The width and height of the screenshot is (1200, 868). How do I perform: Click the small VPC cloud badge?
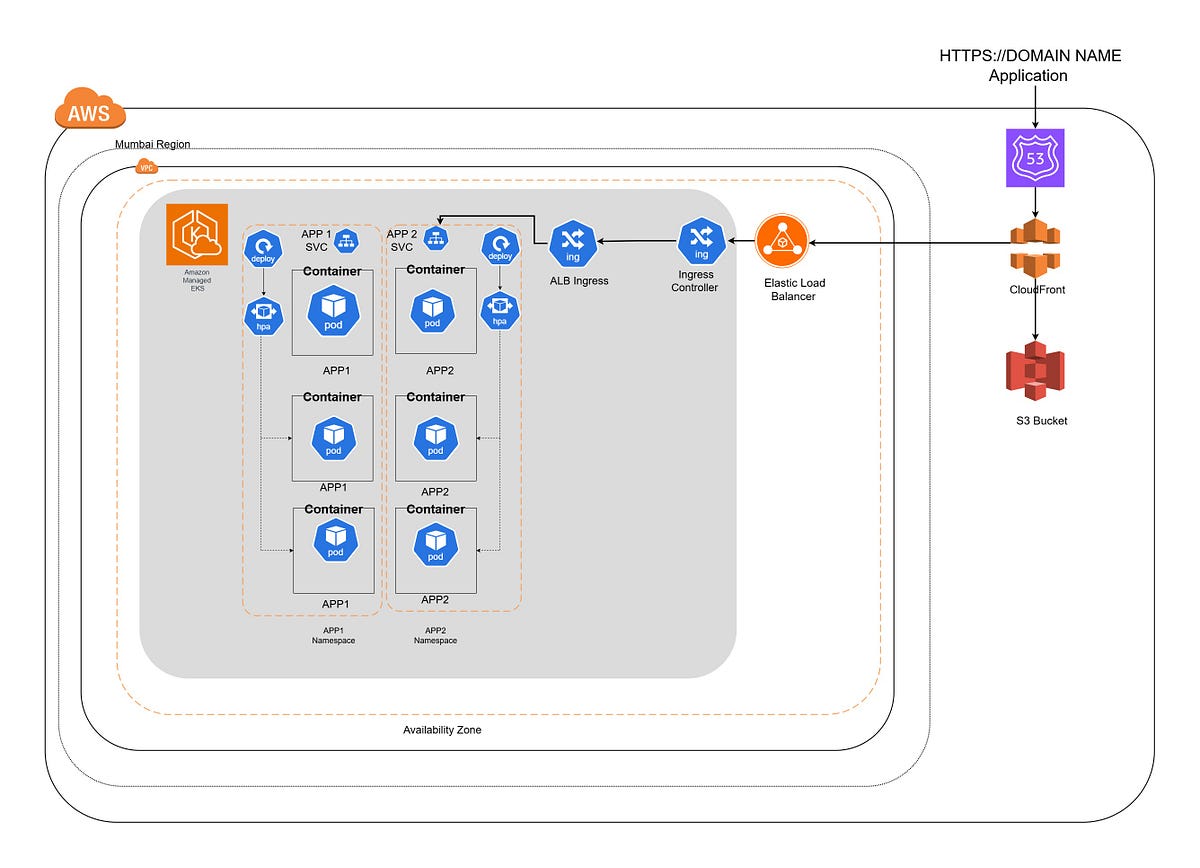pyautogui.click(x=147, y=166)
